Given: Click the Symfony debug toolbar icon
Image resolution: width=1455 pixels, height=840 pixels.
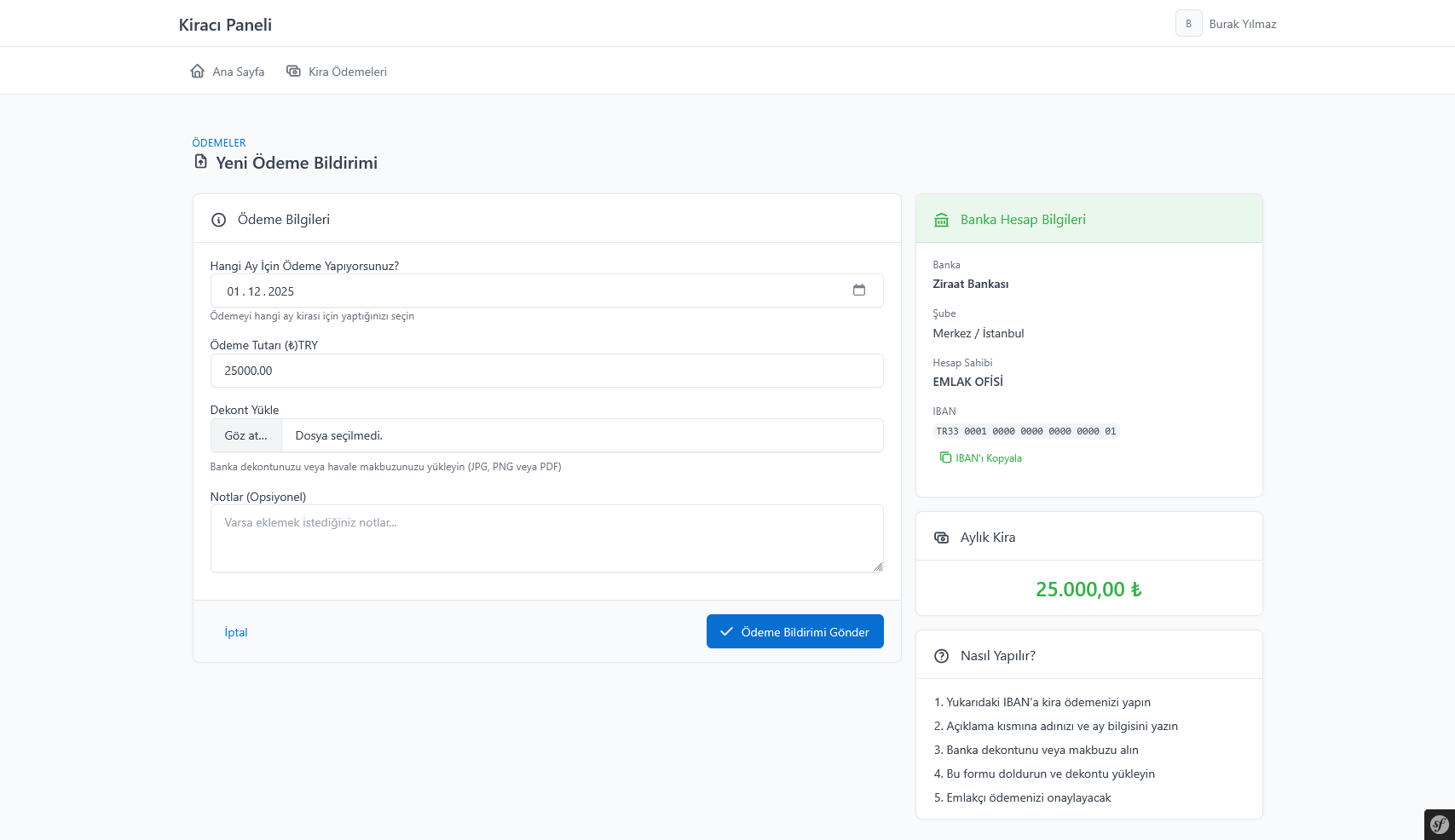Looking at the screenshot, I should (x=1439, y=824).
